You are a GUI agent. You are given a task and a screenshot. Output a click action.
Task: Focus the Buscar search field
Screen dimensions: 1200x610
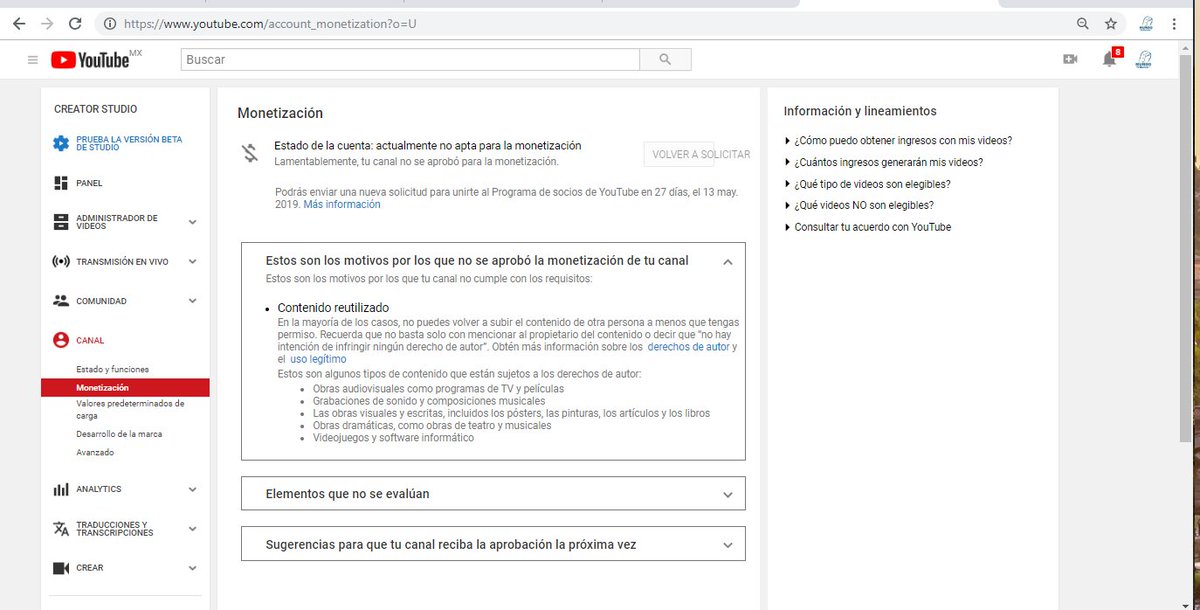[x=410, y=60]
